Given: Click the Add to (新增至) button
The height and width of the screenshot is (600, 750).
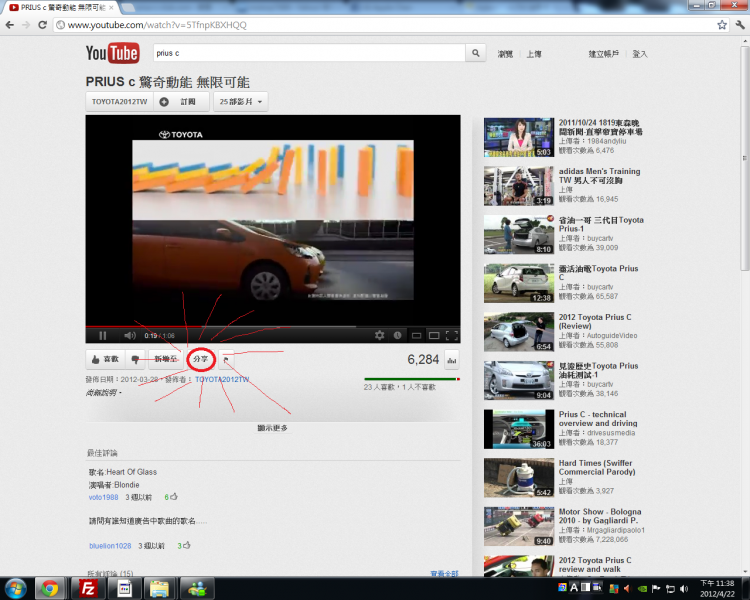Looking at the screenshot, I should point(165,359).
